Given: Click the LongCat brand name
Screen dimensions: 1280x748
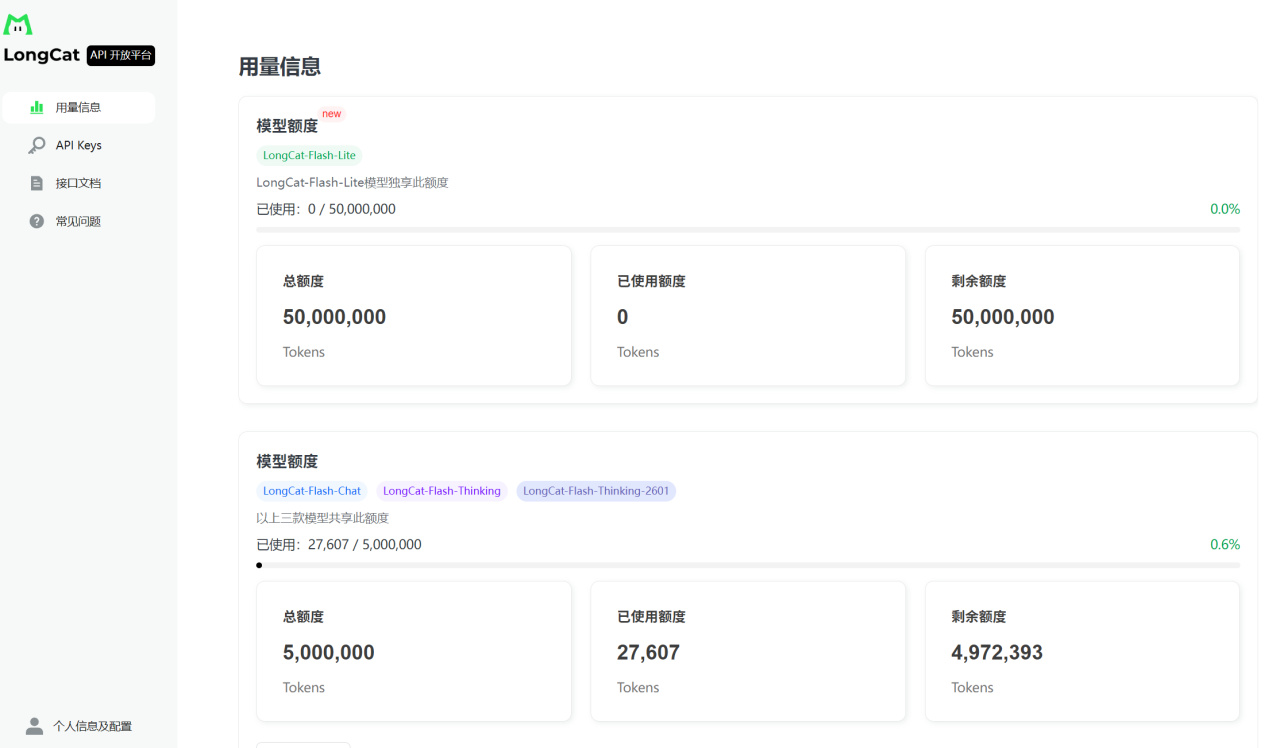Looking at the screenshot, I should tap(42, 56).
